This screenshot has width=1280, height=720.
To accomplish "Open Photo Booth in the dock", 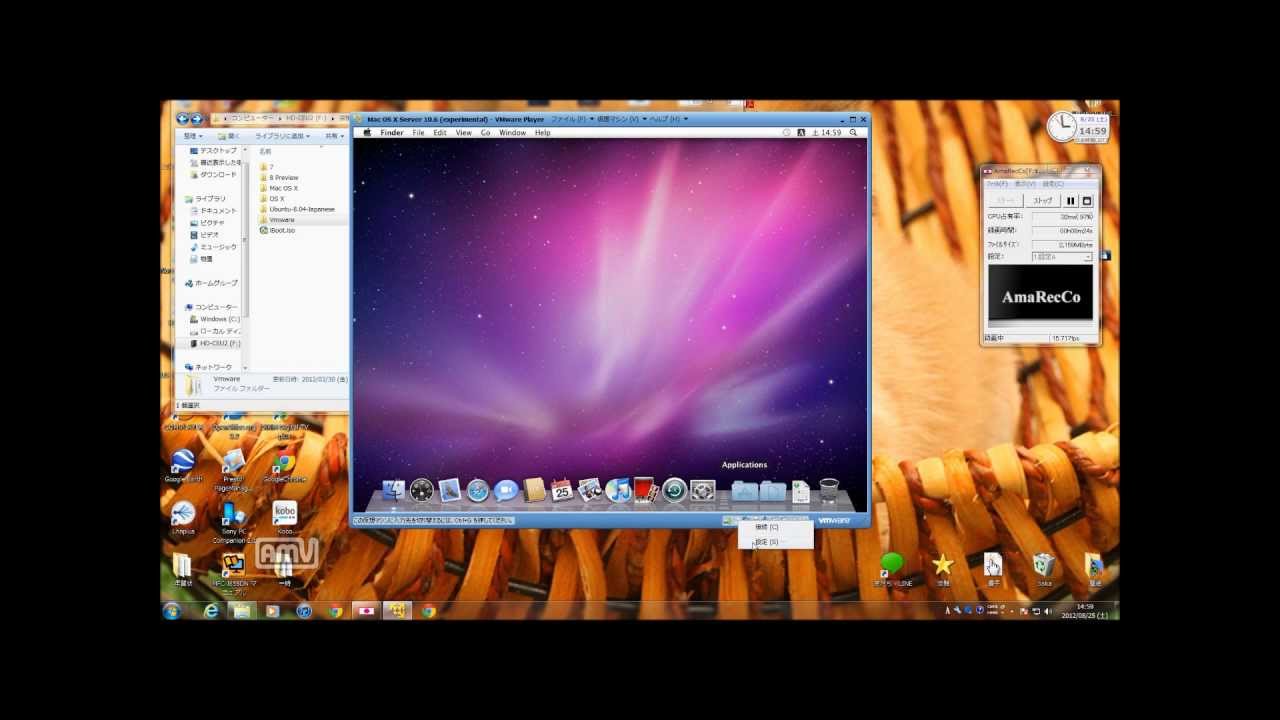I will pos(646,490).
